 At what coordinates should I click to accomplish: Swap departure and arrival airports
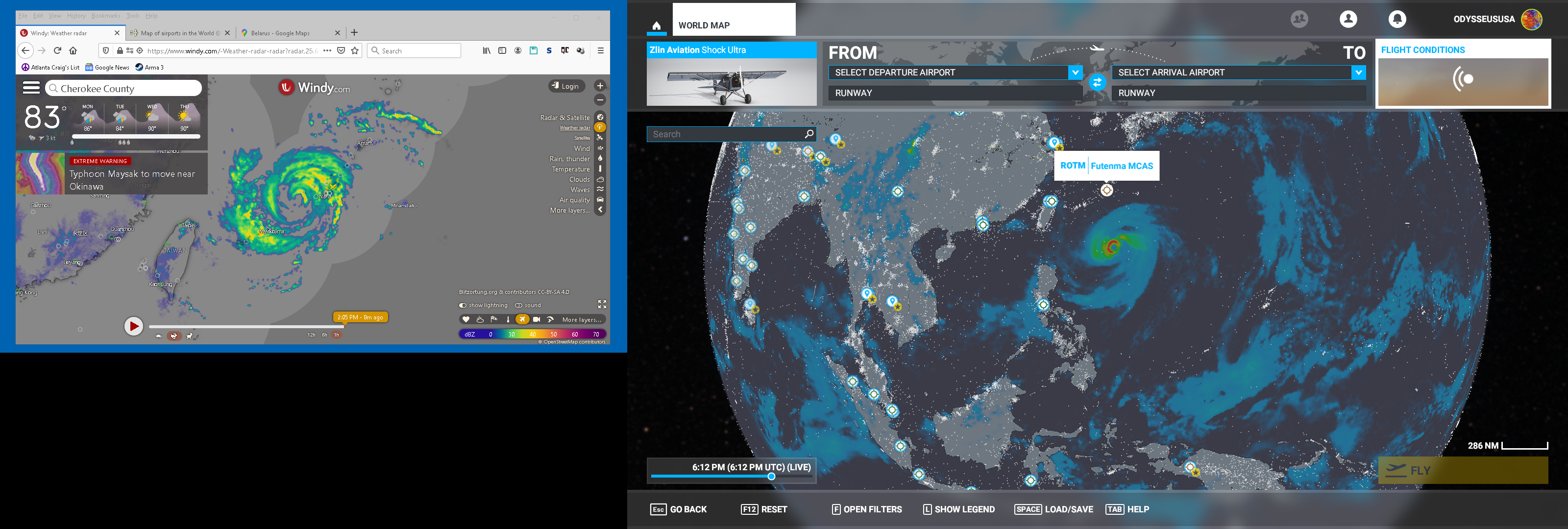click(x=1097, y=82)
